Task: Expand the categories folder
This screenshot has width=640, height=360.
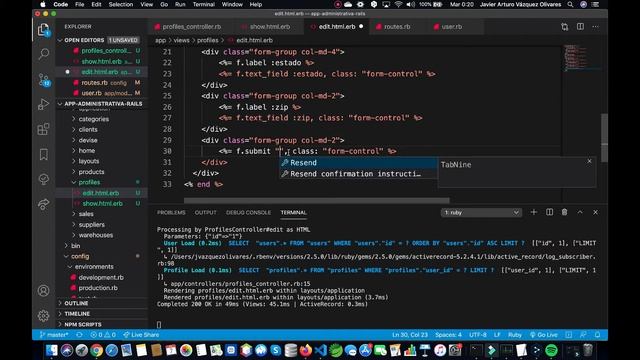Action: 93,119
